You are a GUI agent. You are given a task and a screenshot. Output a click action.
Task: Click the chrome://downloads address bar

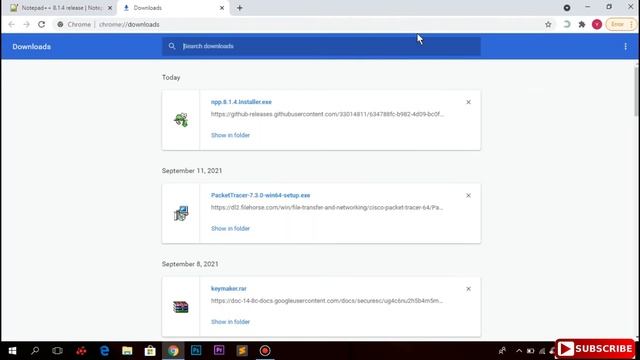tap(298, 24)
